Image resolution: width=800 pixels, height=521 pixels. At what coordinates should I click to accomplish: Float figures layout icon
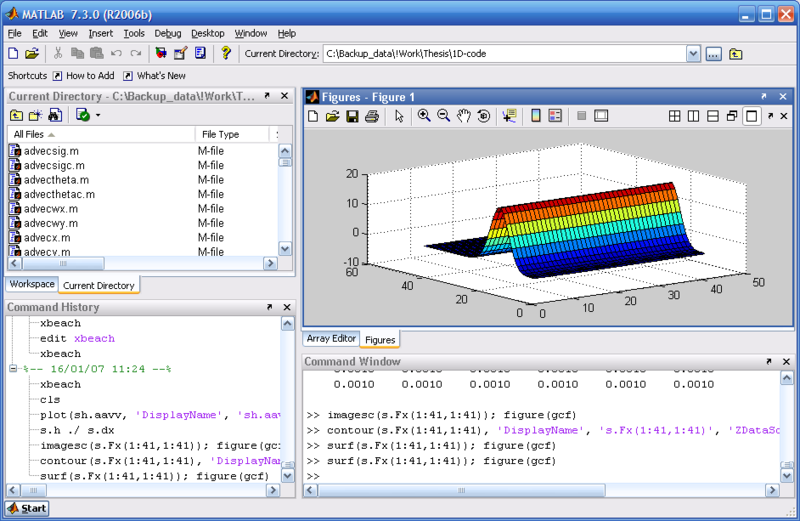click(732, 116)
